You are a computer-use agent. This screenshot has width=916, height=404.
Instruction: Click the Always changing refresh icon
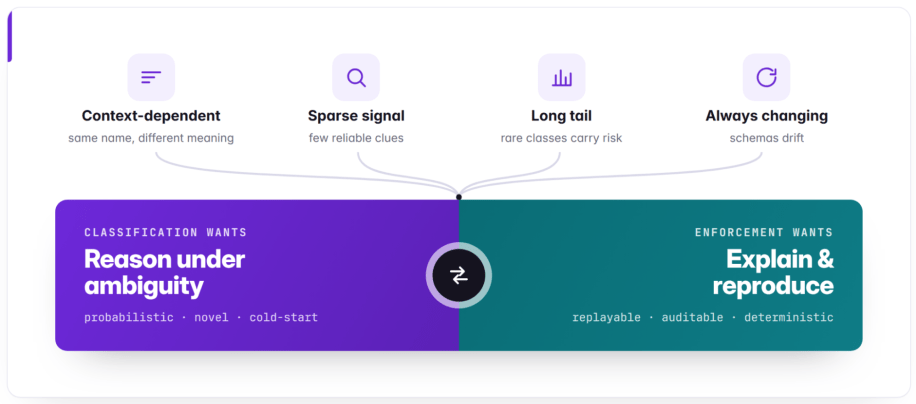(766, 77)
